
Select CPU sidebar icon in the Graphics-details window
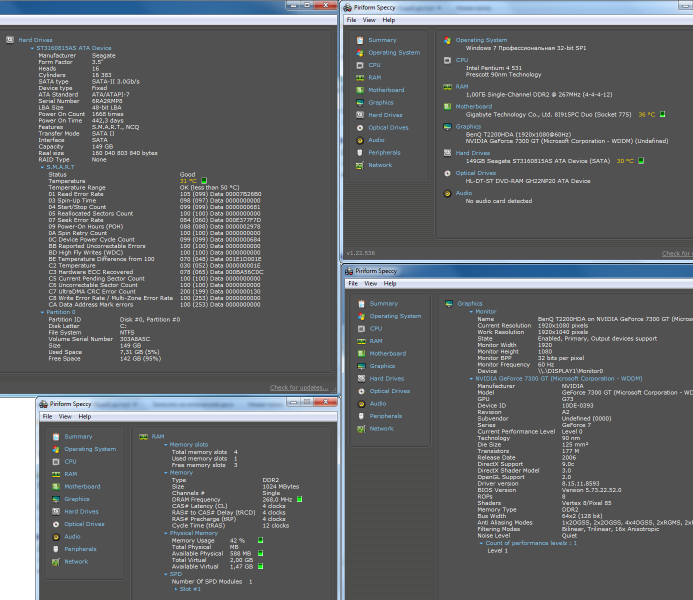(361, 329)
